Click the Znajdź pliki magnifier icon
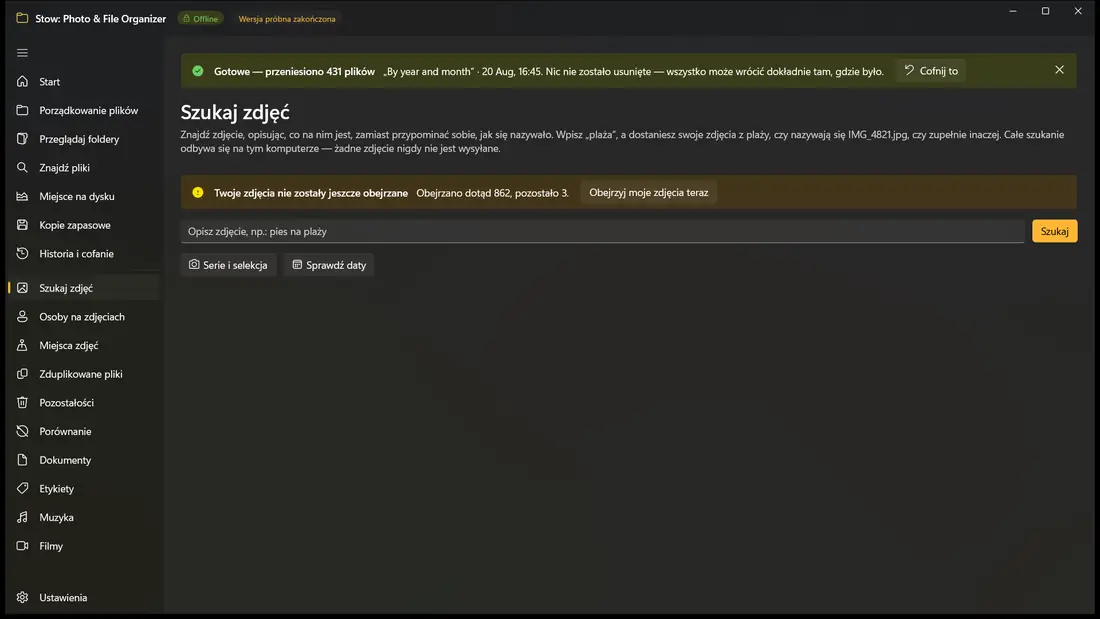Image resolution: width=1100 pixels, height=619 pixels. 22,168
